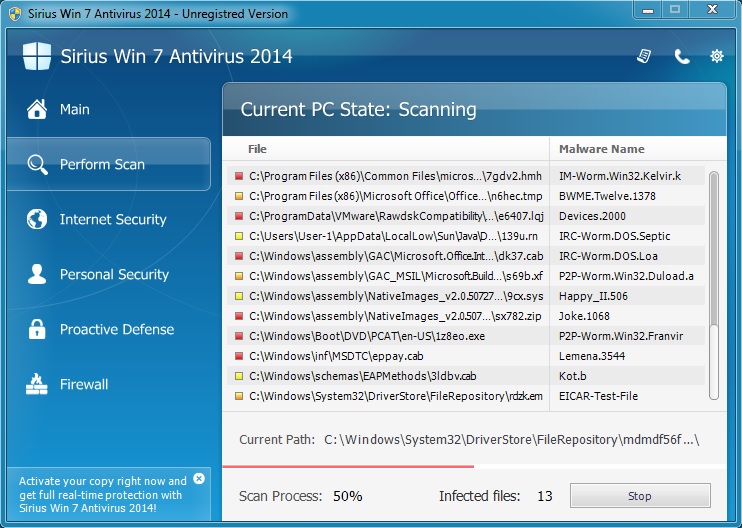The width and height of the screenshot is (742, 528).
Task: Select Joke.1068 malware name
Action: (584, 316)
